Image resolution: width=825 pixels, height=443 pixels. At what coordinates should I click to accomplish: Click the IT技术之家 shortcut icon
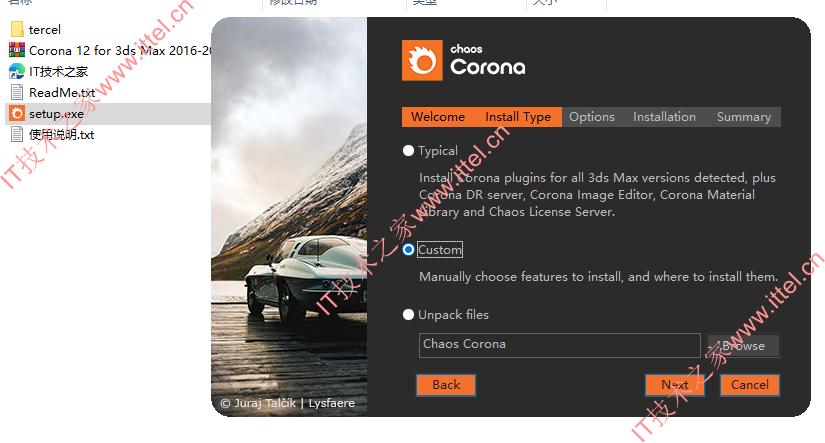click(17, 71)
